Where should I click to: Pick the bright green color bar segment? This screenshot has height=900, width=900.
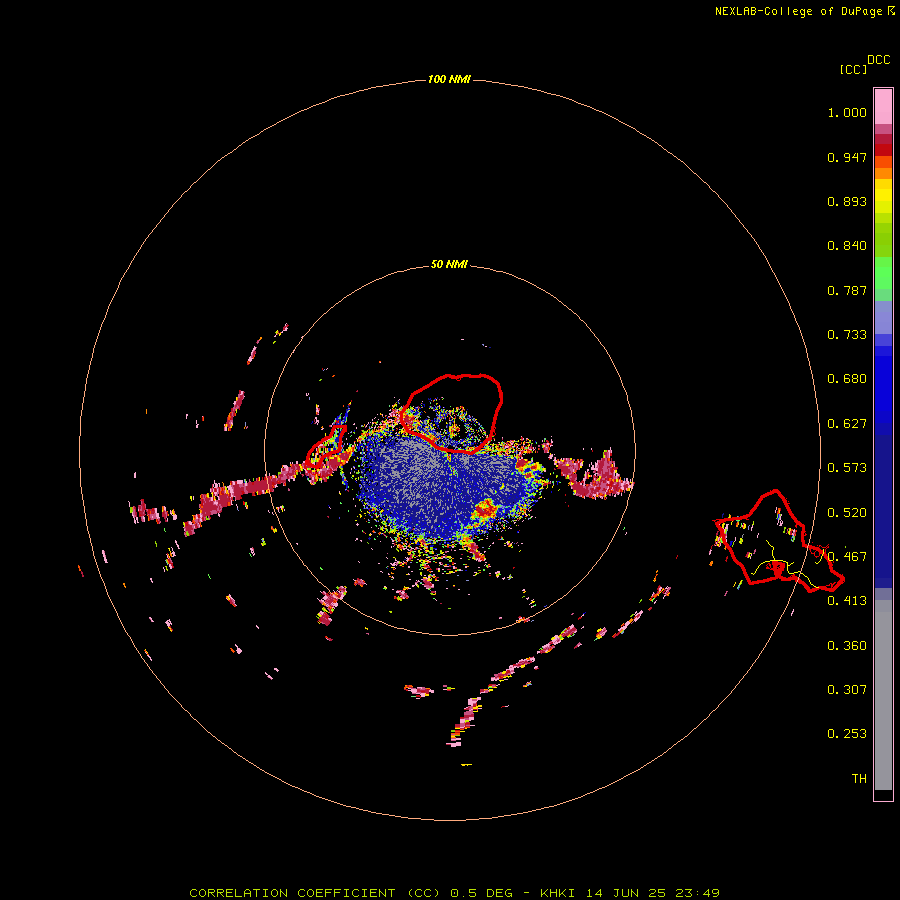[x=883, y=273]
